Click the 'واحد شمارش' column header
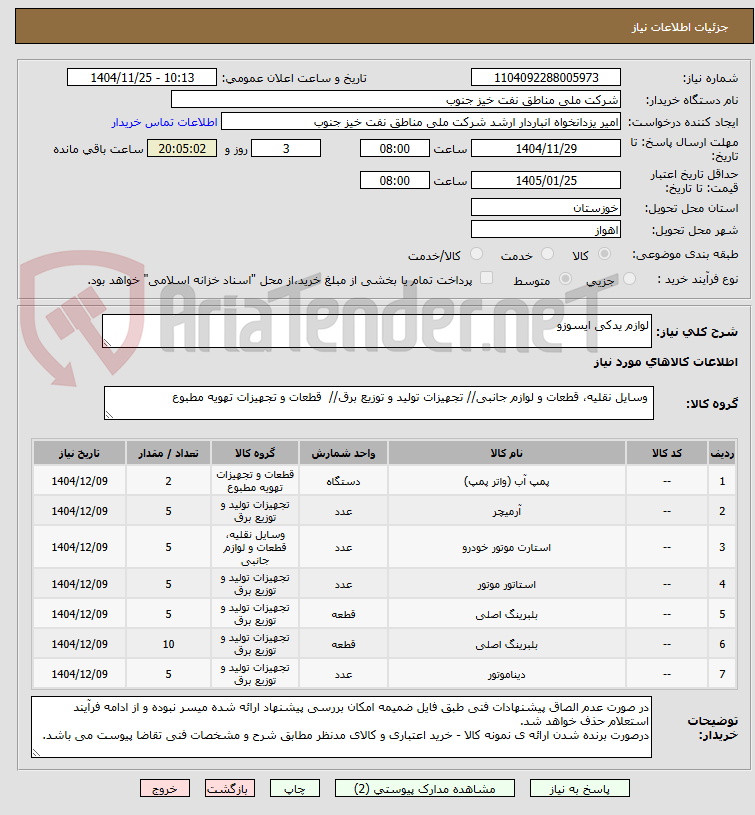Image resolution: width=755 pixels, height=815 pixels. pos(343,453)
